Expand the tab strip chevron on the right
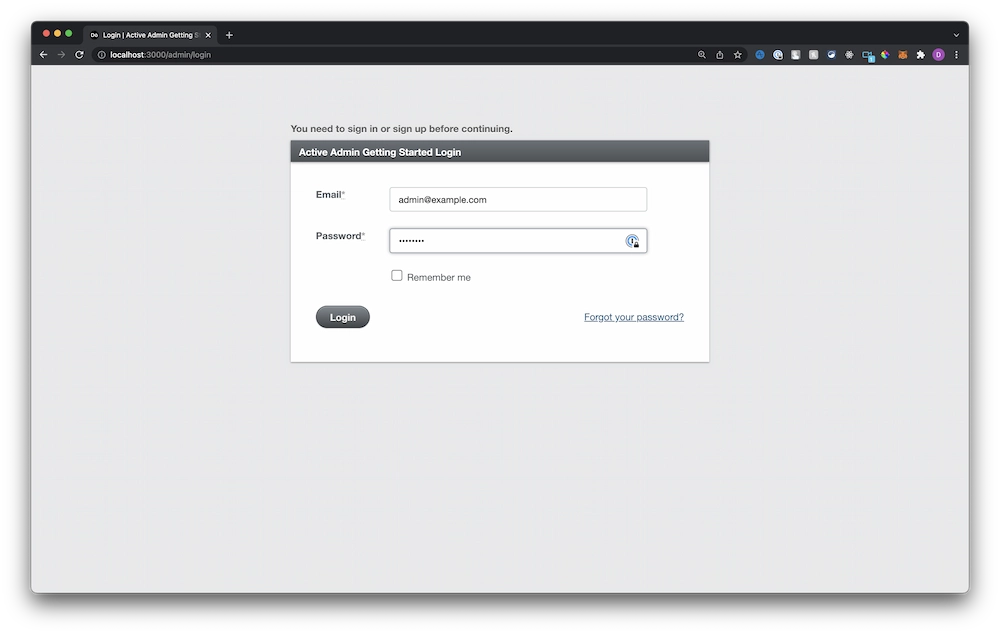Image resolution: width=1000 pixels, height=634 pixels. coord(955,34)
